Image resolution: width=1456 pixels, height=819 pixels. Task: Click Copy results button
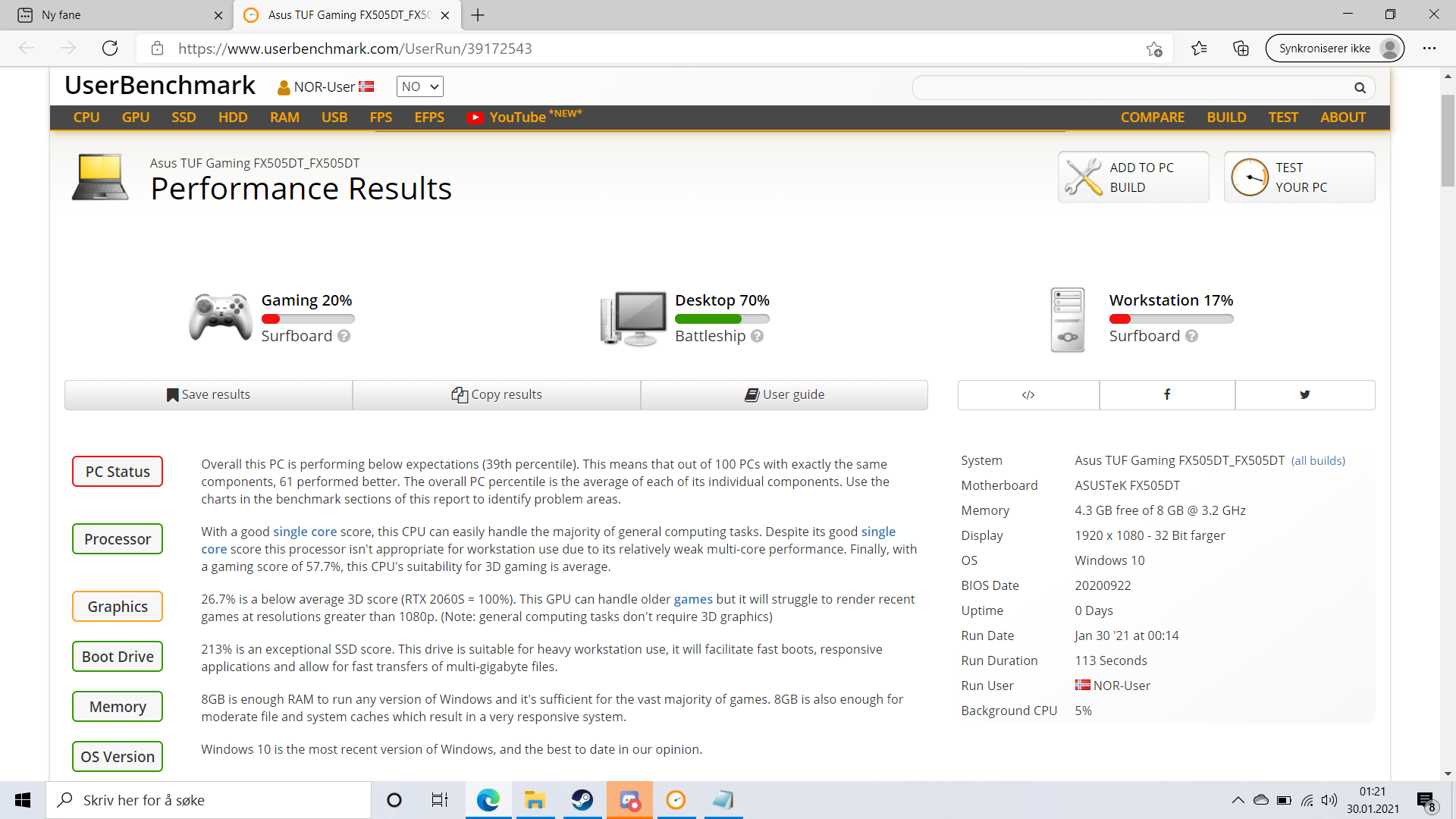[x=497, y=394]
